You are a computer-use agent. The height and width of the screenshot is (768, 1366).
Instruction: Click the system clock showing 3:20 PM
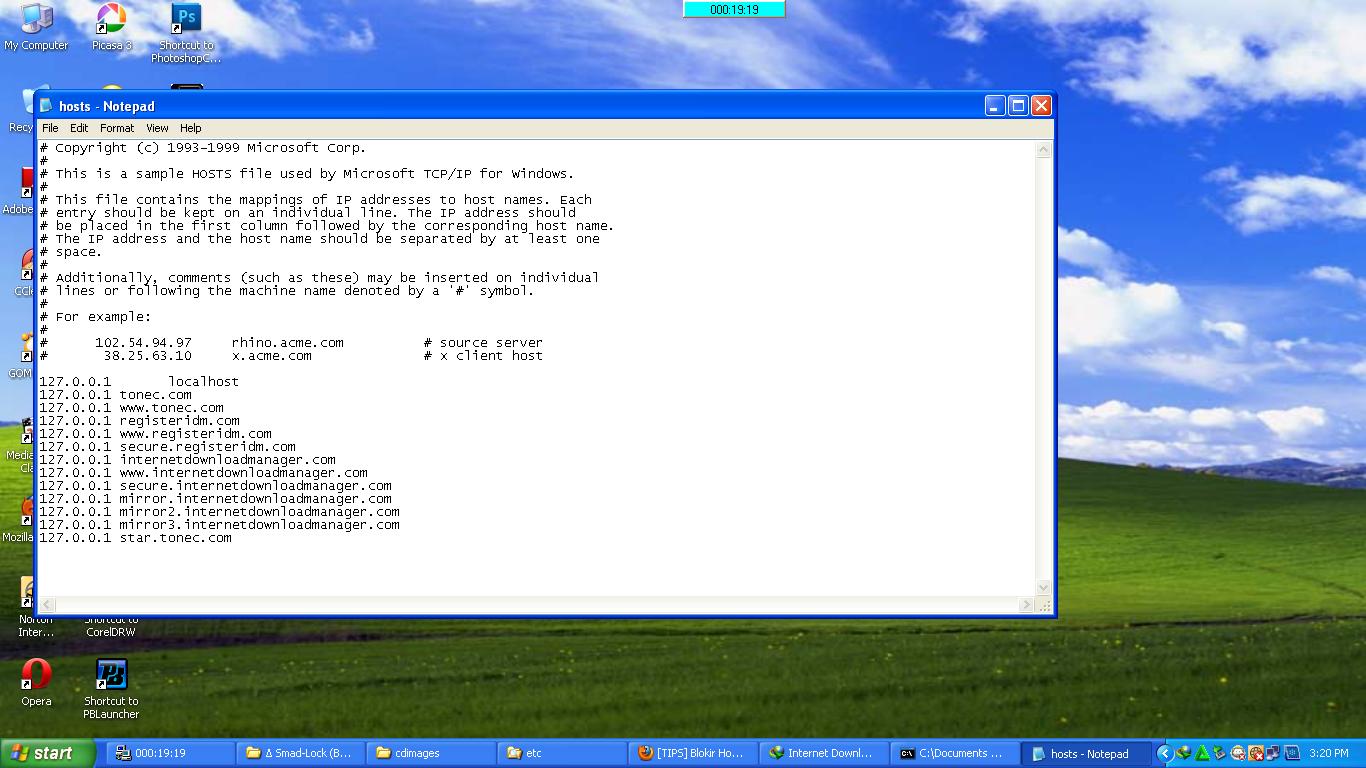point(1329,753)
